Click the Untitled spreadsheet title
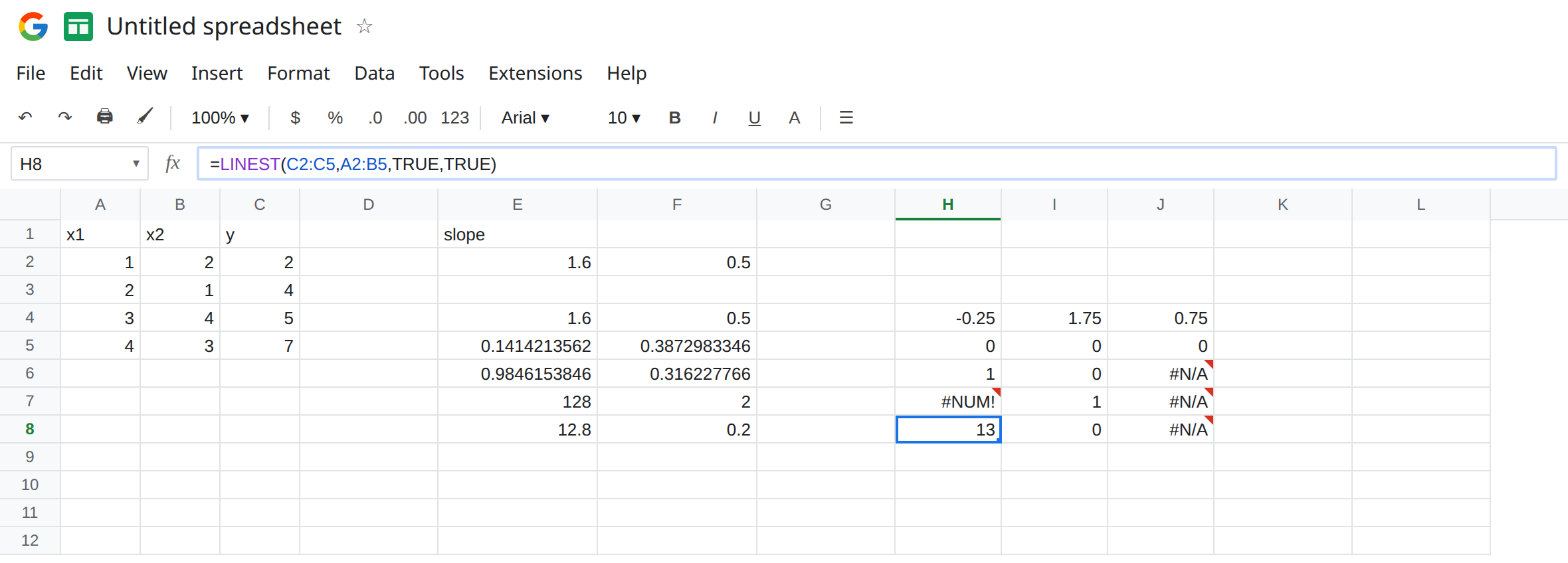This screenshot has height=563, width=1568. [x=224, y=27]
